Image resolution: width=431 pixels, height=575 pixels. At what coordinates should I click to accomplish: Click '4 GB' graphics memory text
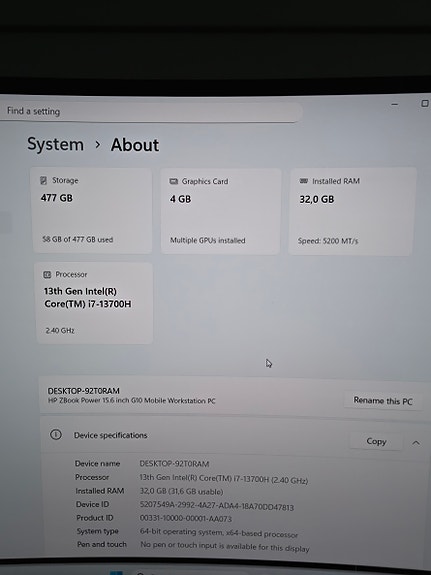click(x=180, y=199)
